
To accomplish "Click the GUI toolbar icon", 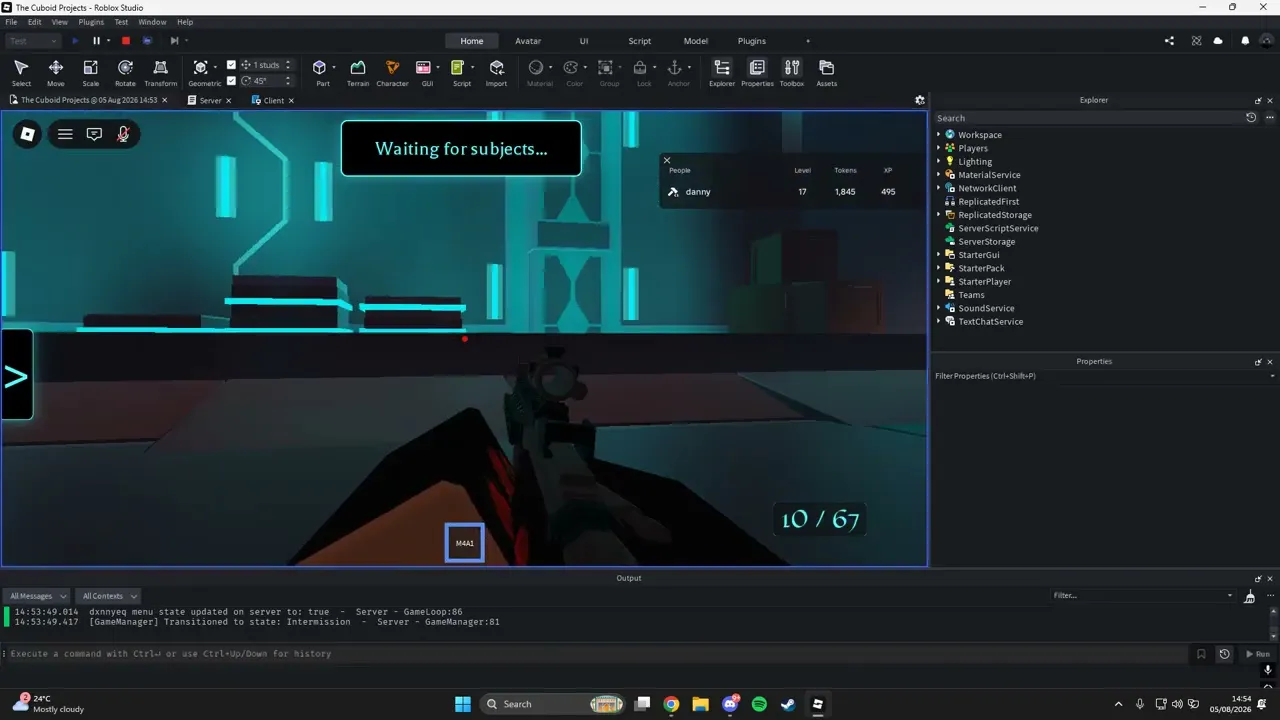I will (x=423, y=68).
